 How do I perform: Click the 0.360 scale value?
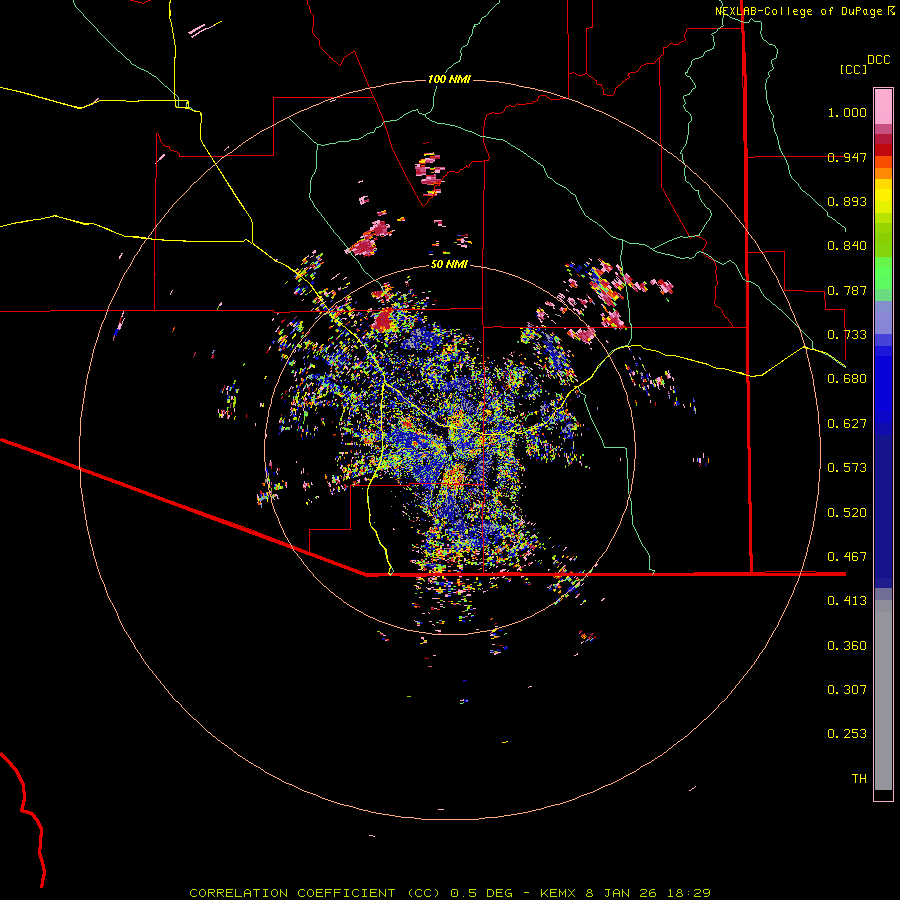(847, 646)
